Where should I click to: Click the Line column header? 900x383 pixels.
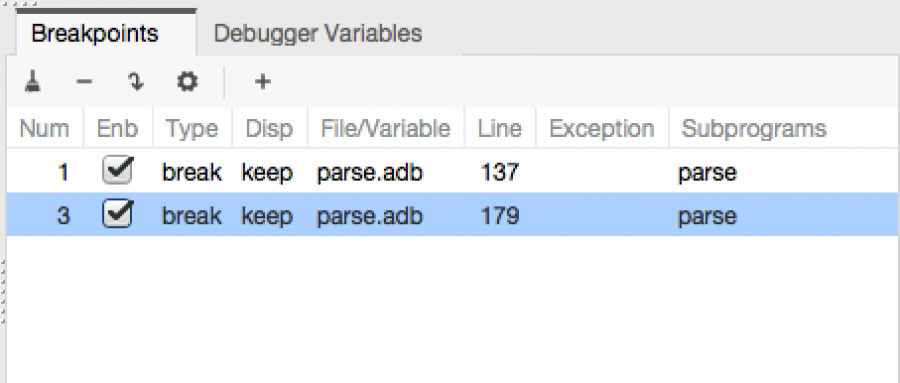(x=500, y=129)
